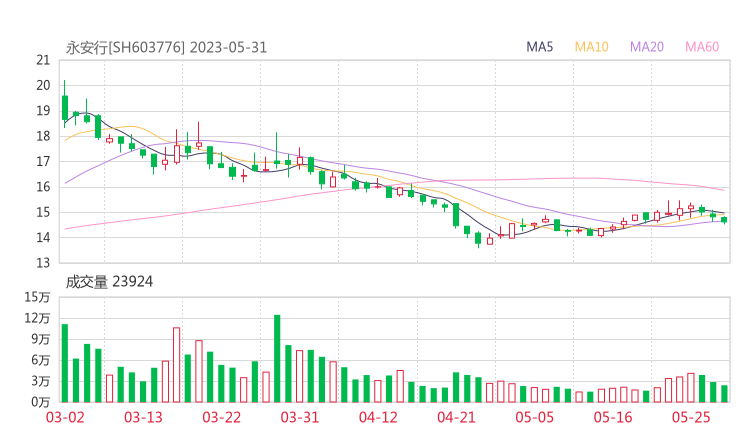Image resolution: width=740 pixels, height=440 pixels.
Task: Click the price axis value 15
Action: point(43,212)
